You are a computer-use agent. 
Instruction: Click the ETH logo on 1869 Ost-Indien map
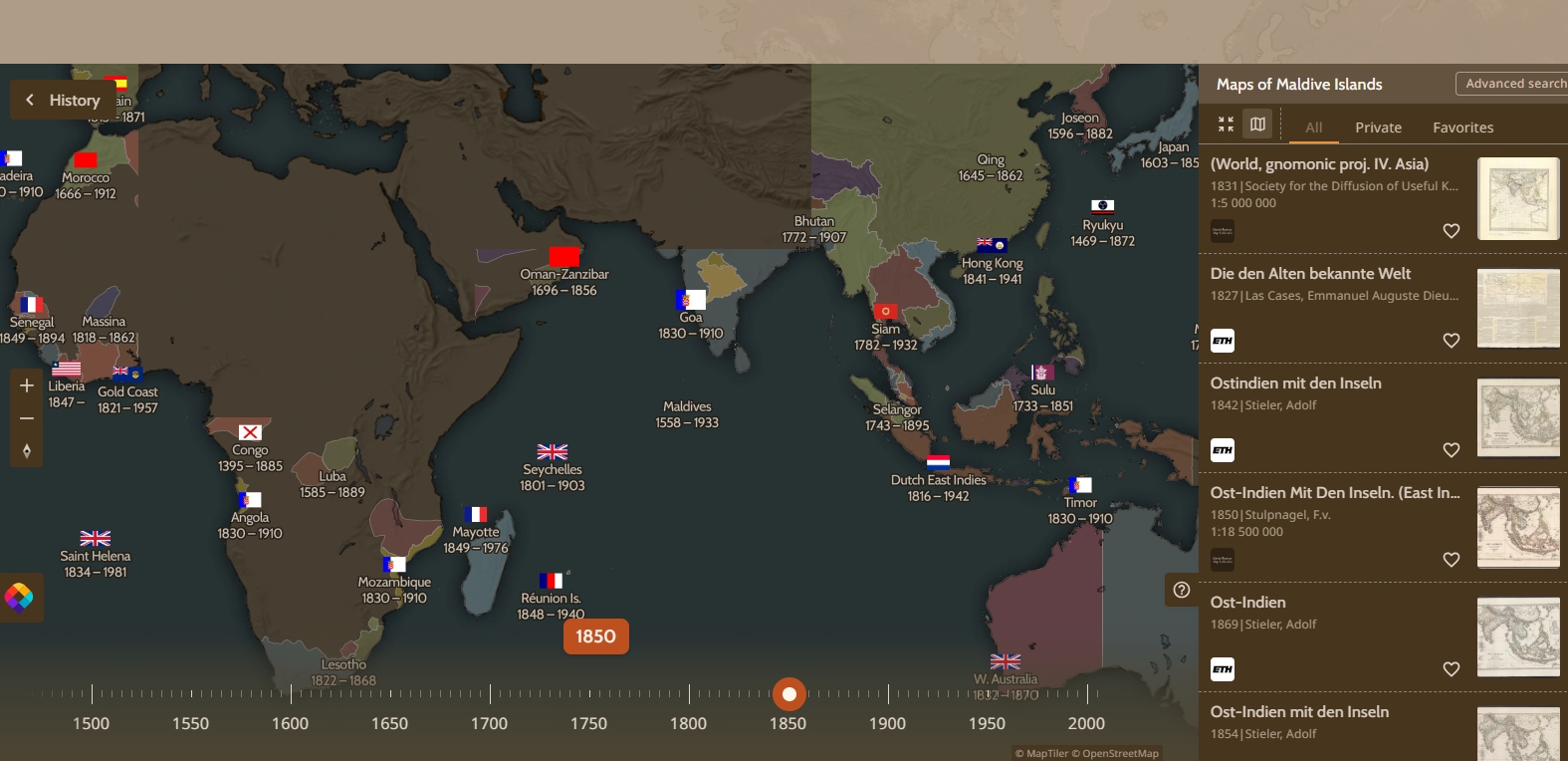[x=1223, y=669]
